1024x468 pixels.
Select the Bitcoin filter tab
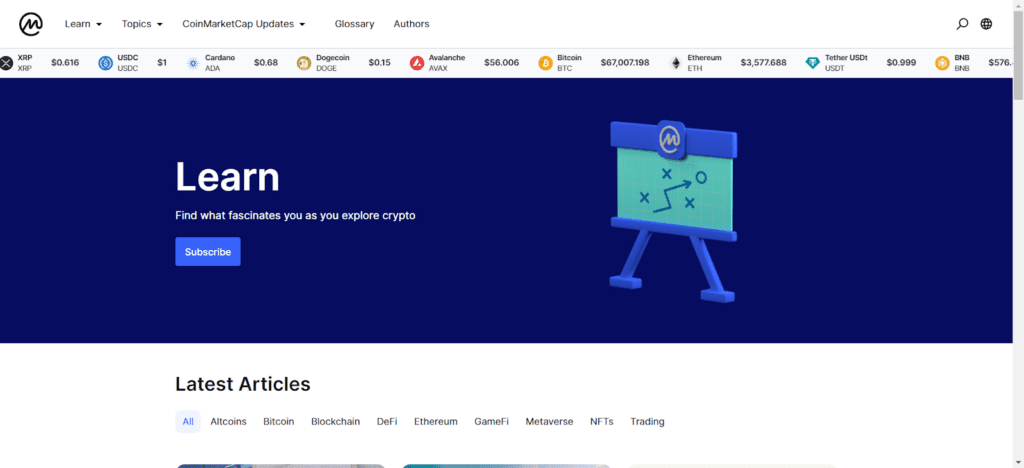(x=279, y=422)
